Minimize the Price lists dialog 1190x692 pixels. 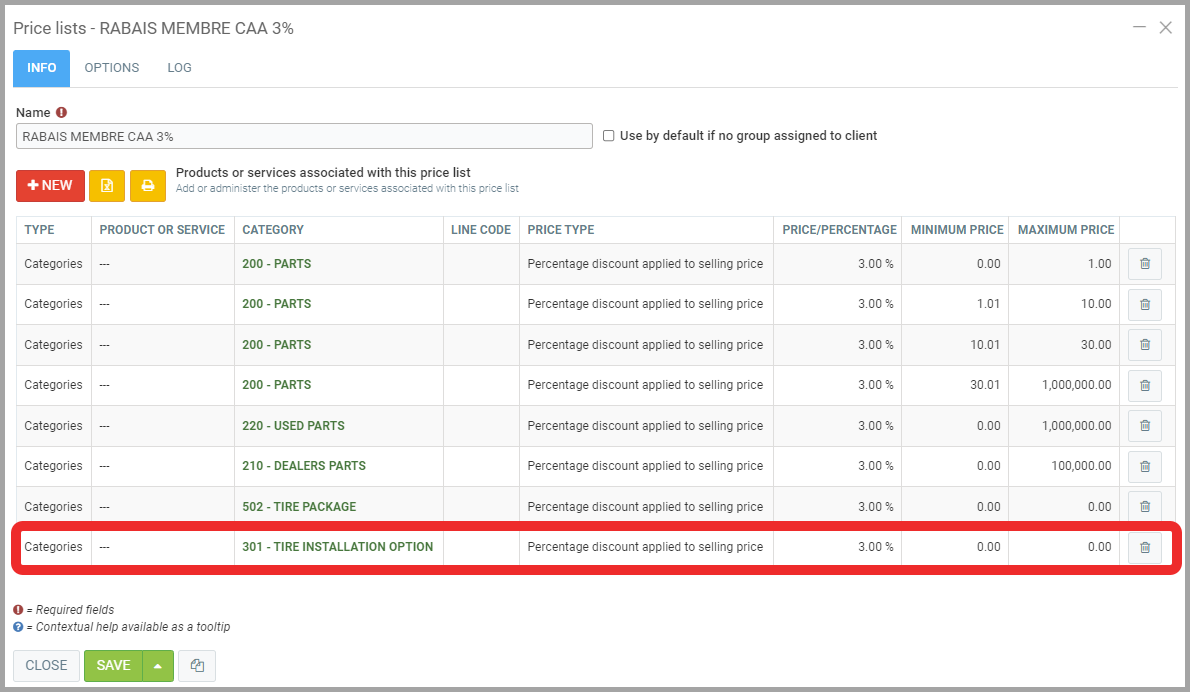[x=1139, y=28]
